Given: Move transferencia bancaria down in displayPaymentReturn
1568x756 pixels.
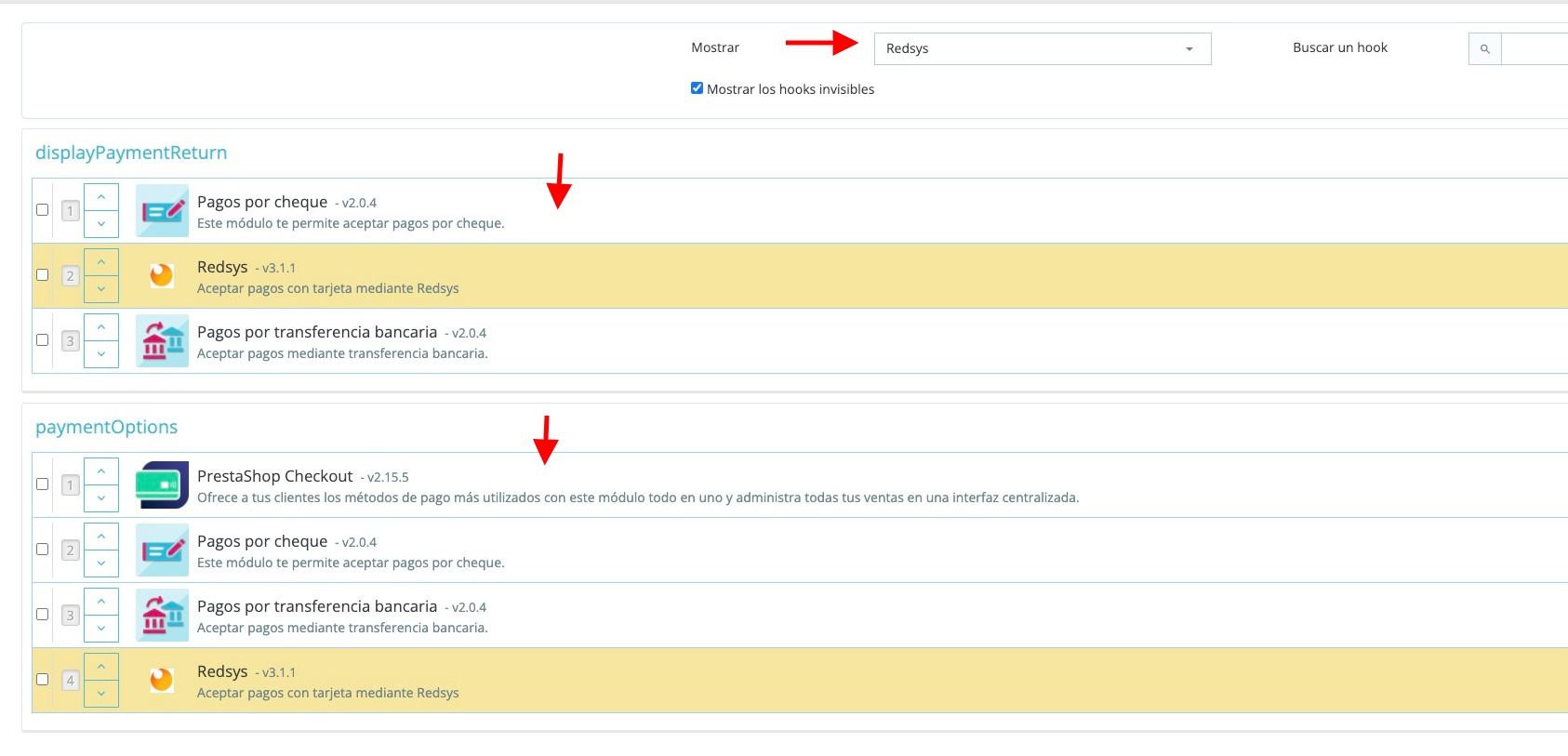Looking at the screenshot, I should pos(101,354).
